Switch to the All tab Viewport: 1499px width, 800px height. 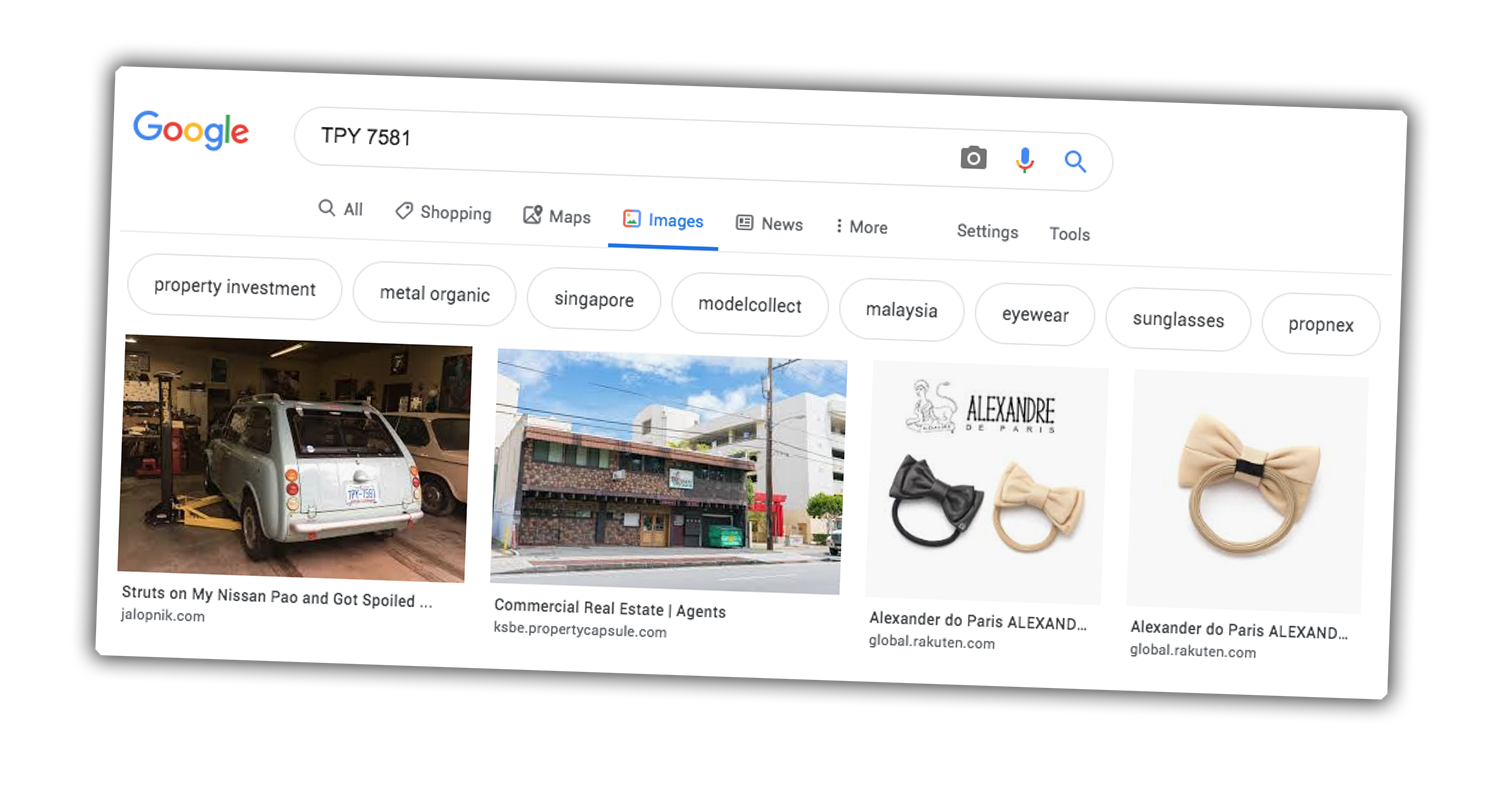341,209
